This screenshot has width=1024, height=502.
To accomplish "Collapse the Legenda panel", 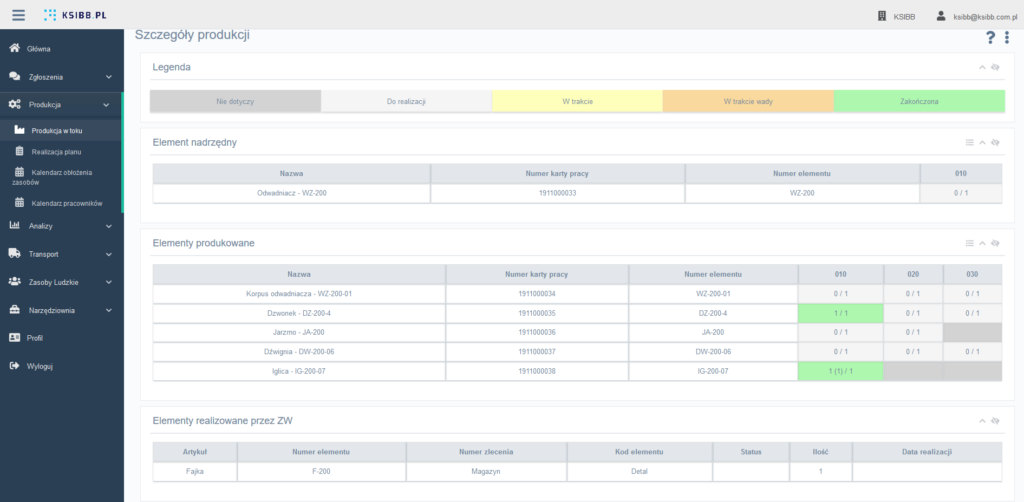I will point(982,67).
